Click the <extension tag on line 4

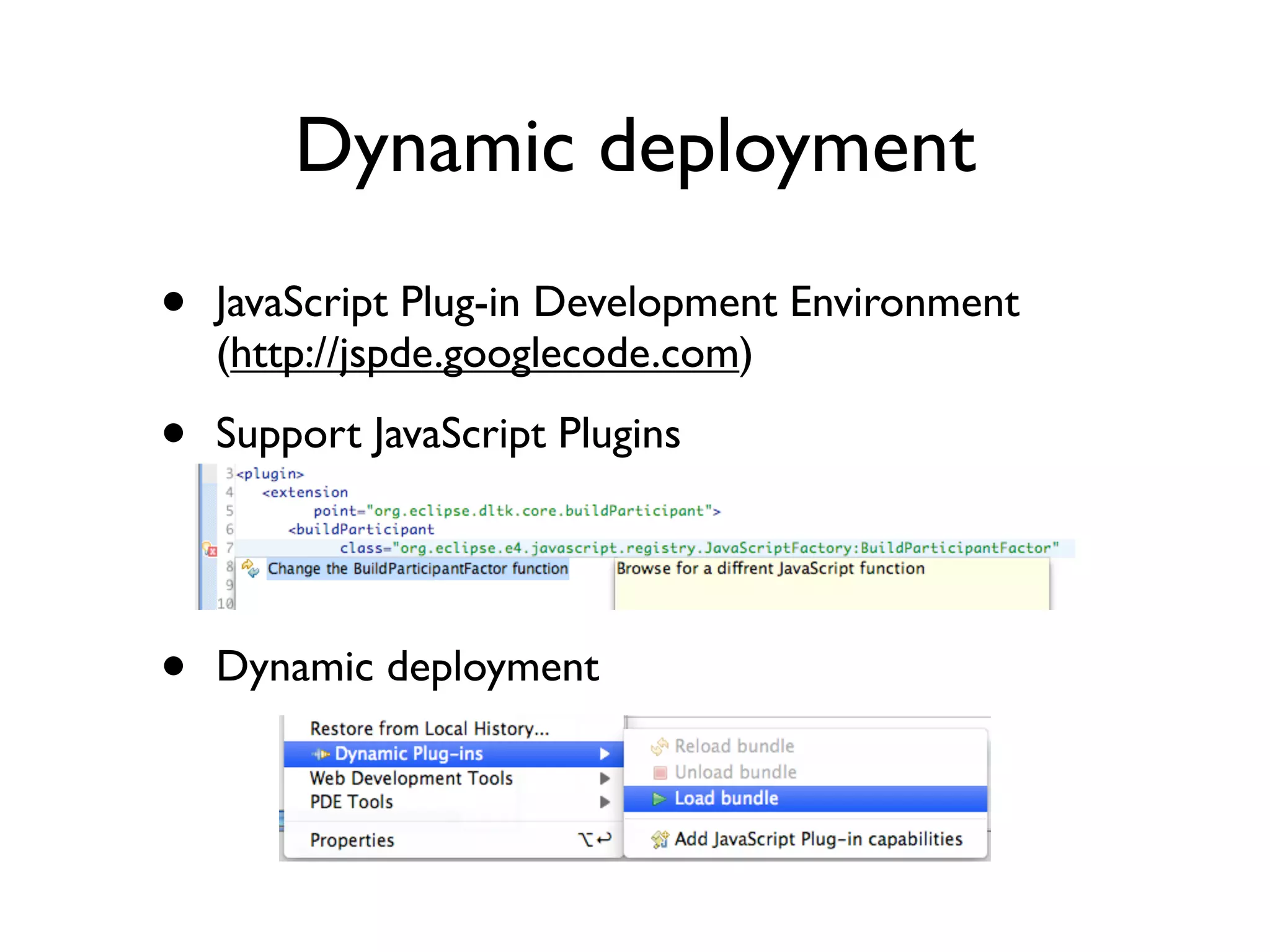point(305,493)
